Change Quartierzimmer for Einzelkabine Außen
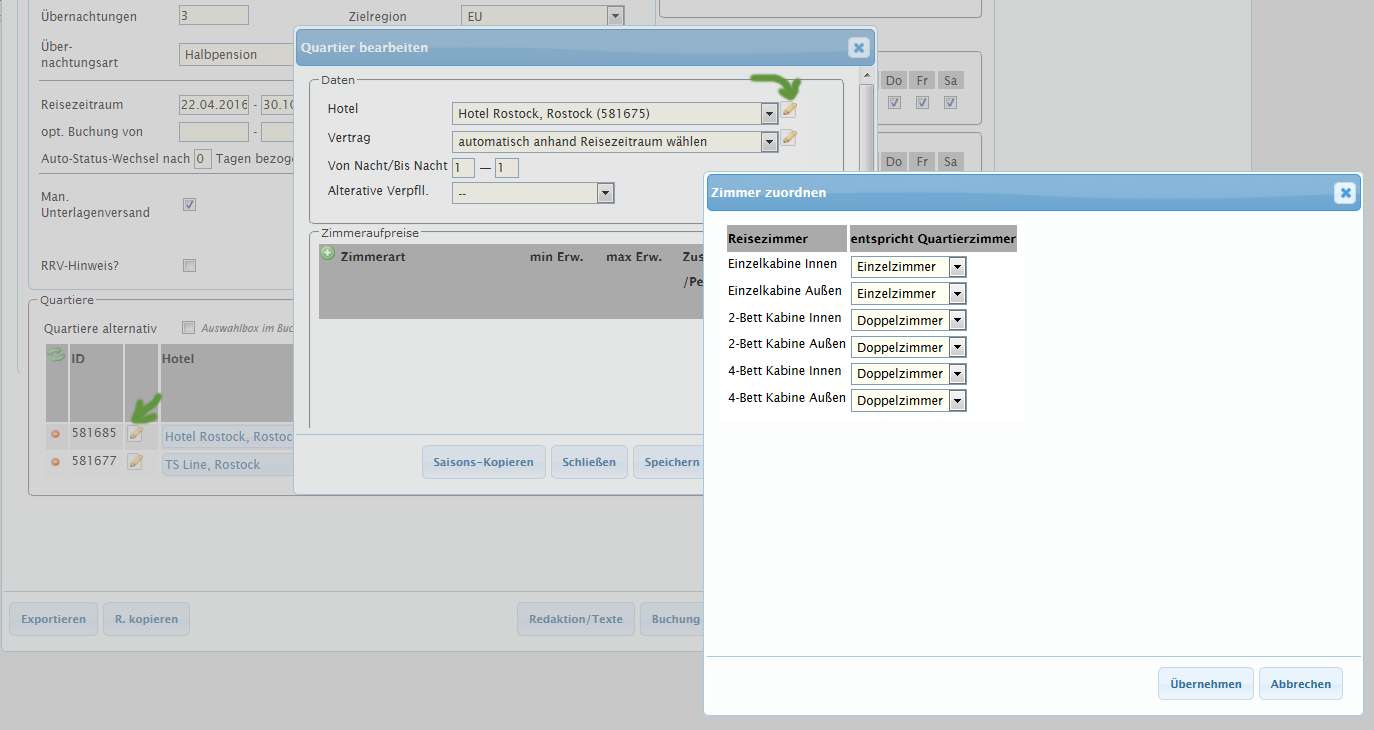 [x=908, y=294]
